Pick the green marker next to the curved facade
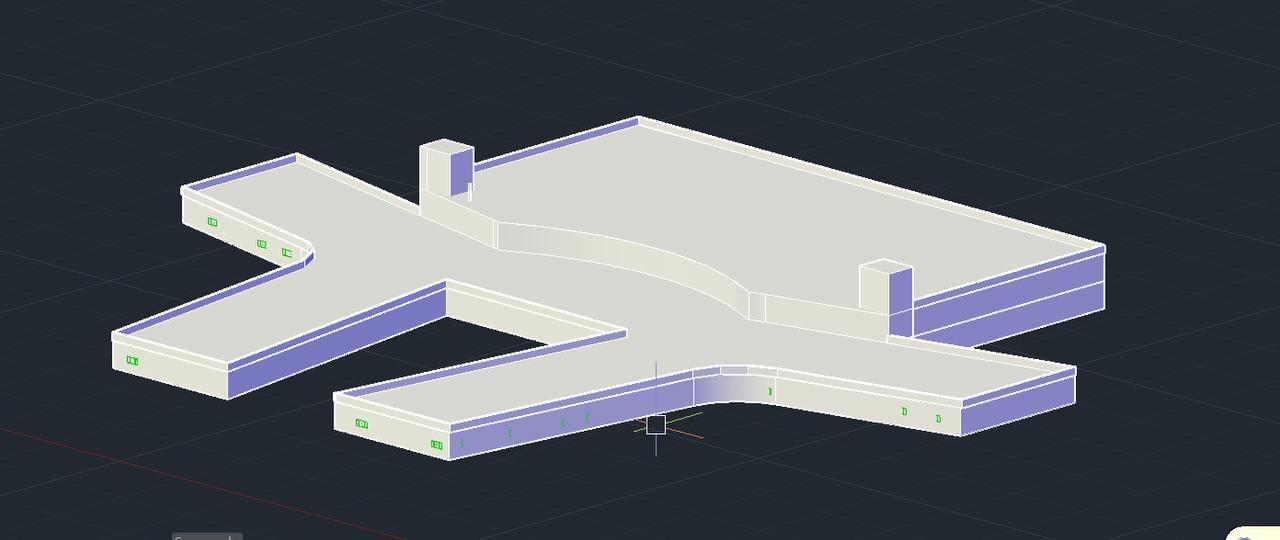 (770, 392)
